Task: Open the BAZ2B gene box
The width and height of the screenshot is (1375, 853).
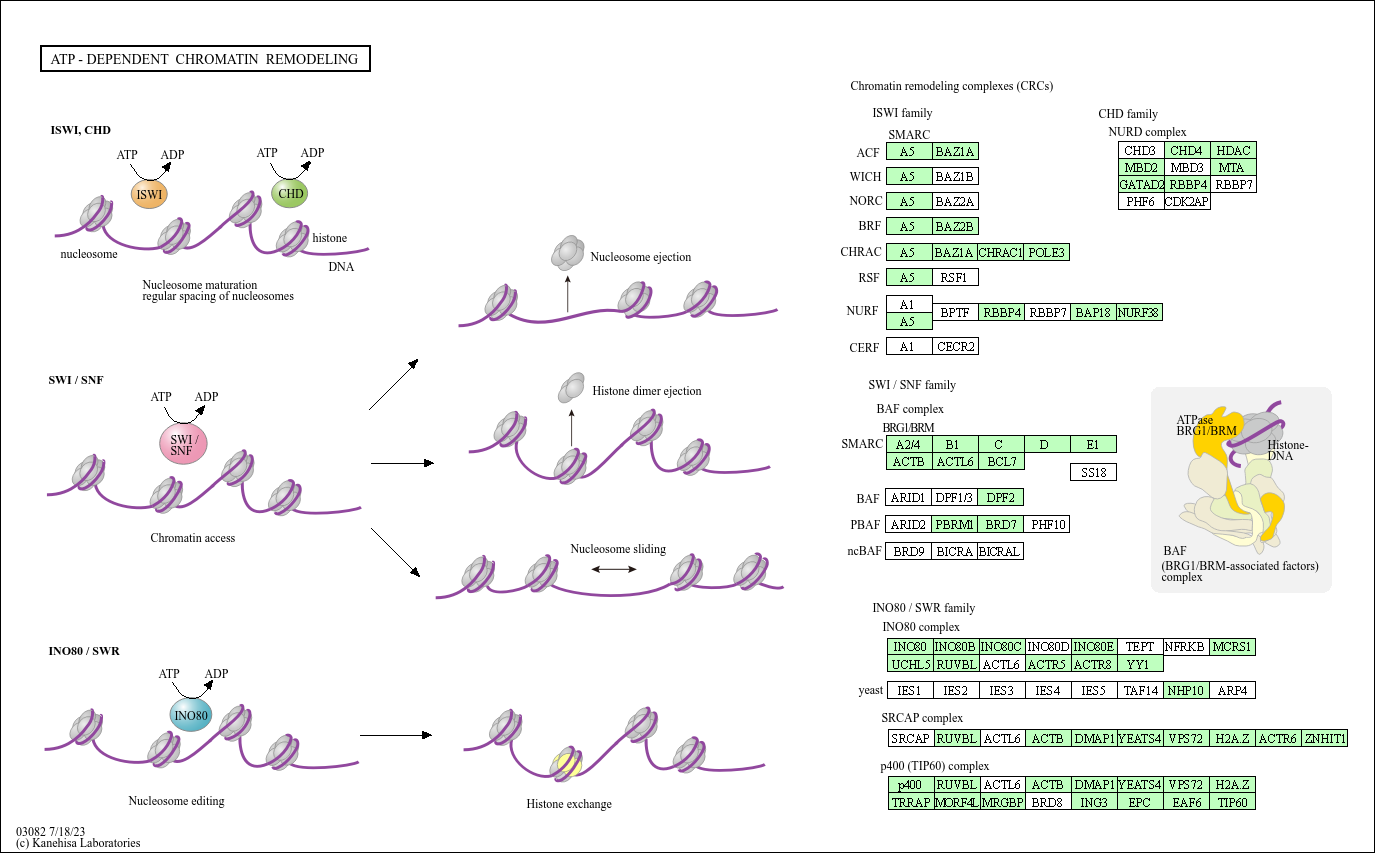Action: point(955,226)
